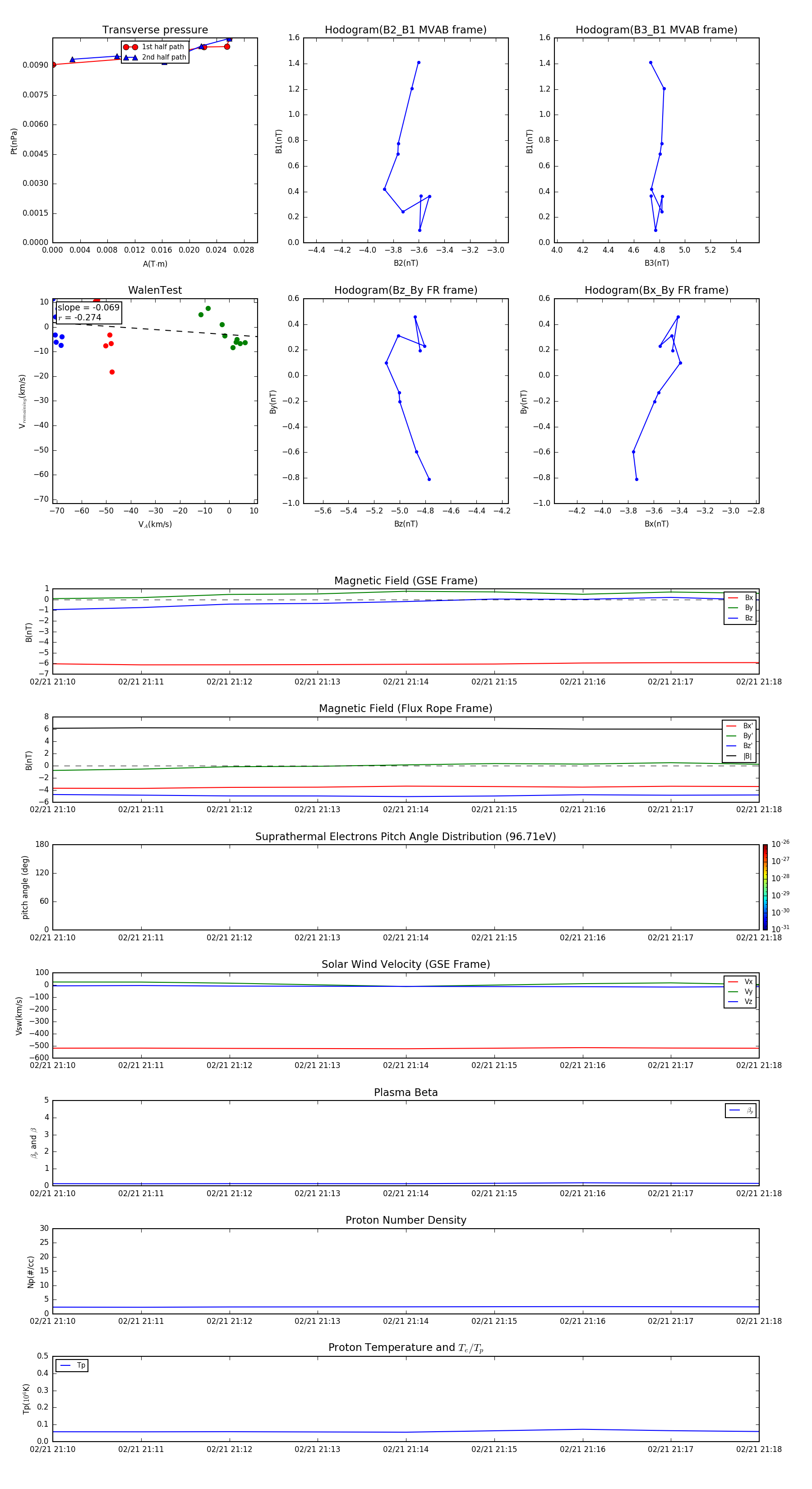Click the 'Hodogram(Bz_By FR frame)' title
This screenshot has height=1489, width=812.
click(406, 290)
